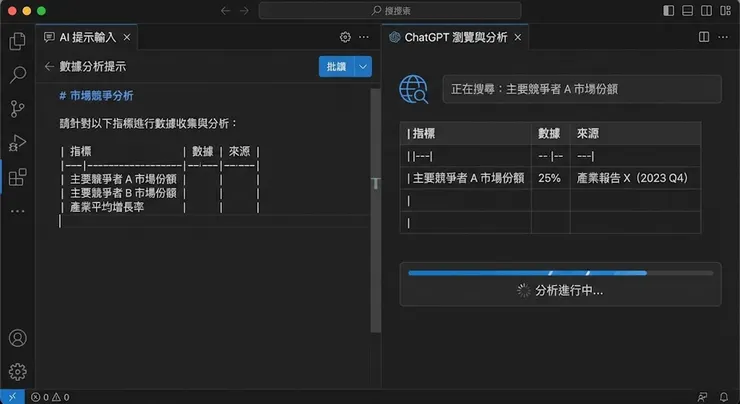Click the top search command field
The image size is (740, 404).
pyautogui.click(x=390, y=10)
